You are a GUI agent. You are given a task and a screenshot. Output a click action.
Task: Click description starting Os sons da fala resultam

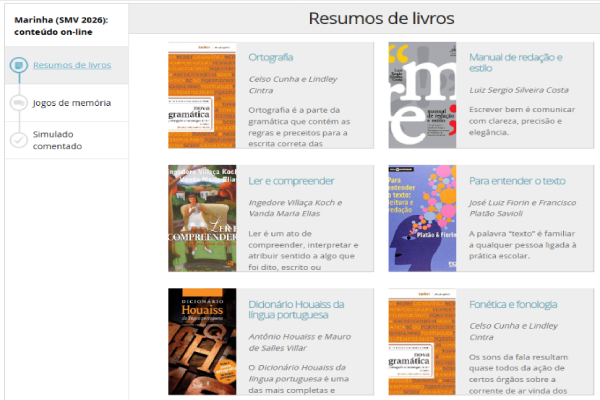[x=518, y=374]
